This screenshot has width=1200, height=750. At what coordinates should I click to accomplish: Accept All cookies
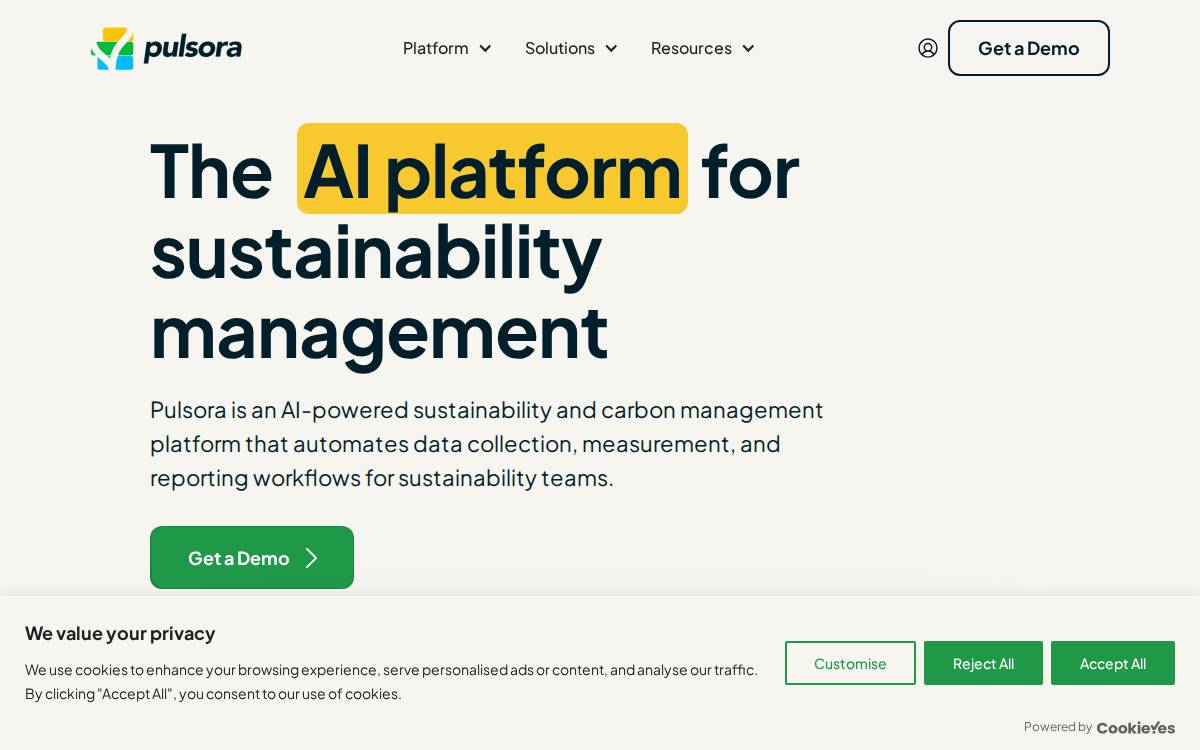coord(1113,663)
